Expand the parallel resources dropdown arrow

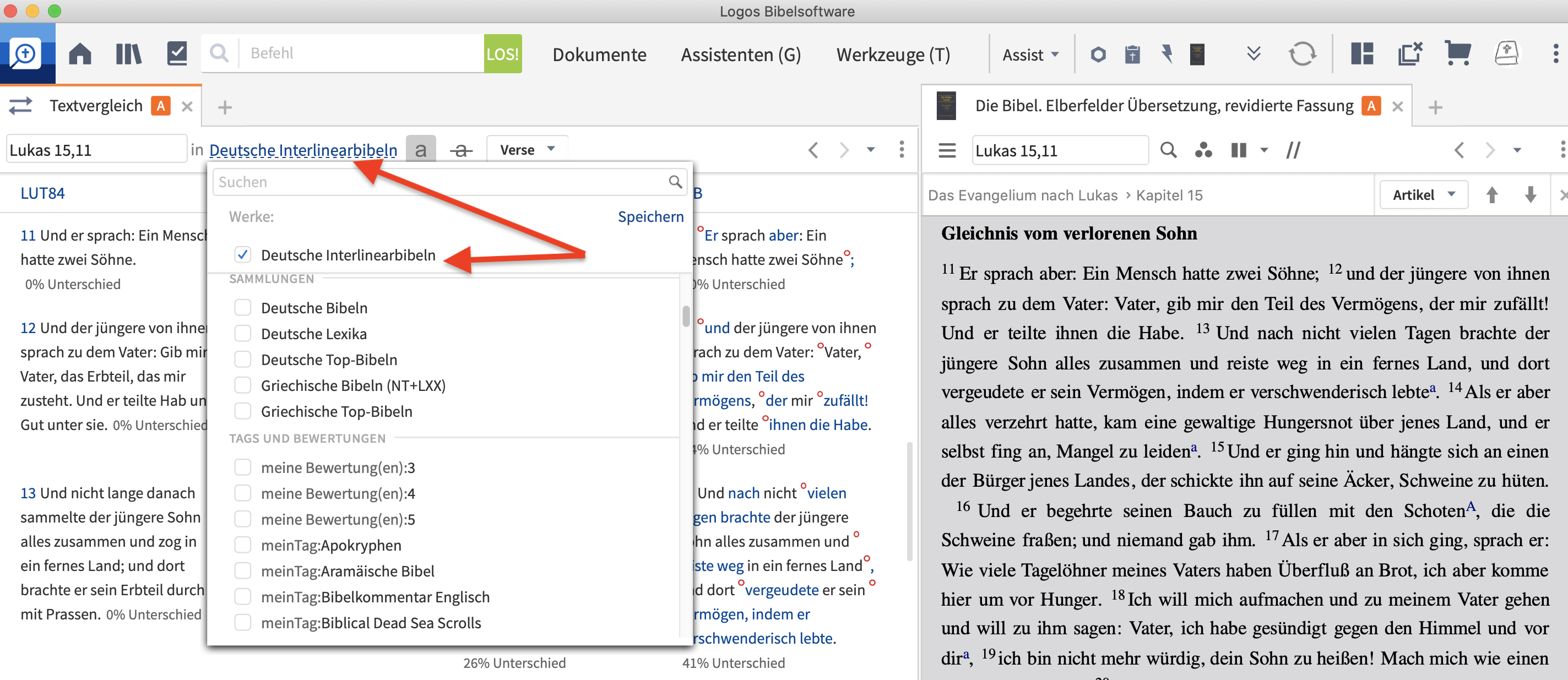(1263, 150)
